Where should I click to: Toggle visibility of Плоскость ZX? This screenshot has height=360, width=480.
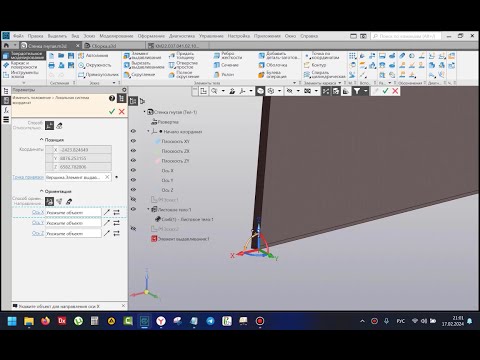(x=133, y=151)
